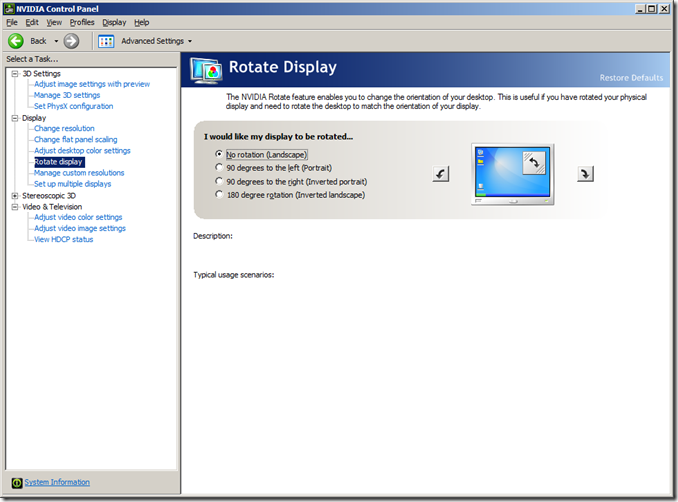Collapse the Video & Television tree node

click(x=15, y=207)
